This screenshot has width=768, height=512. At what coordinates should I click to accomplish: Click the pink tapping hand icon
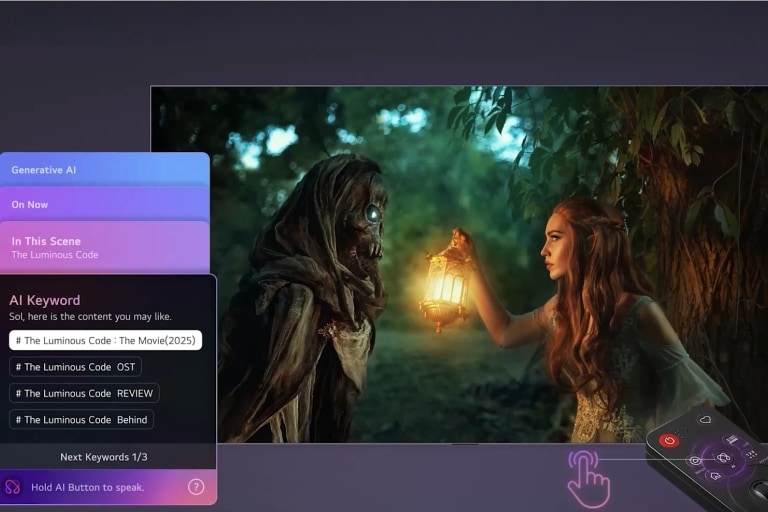tap(588, 479)
